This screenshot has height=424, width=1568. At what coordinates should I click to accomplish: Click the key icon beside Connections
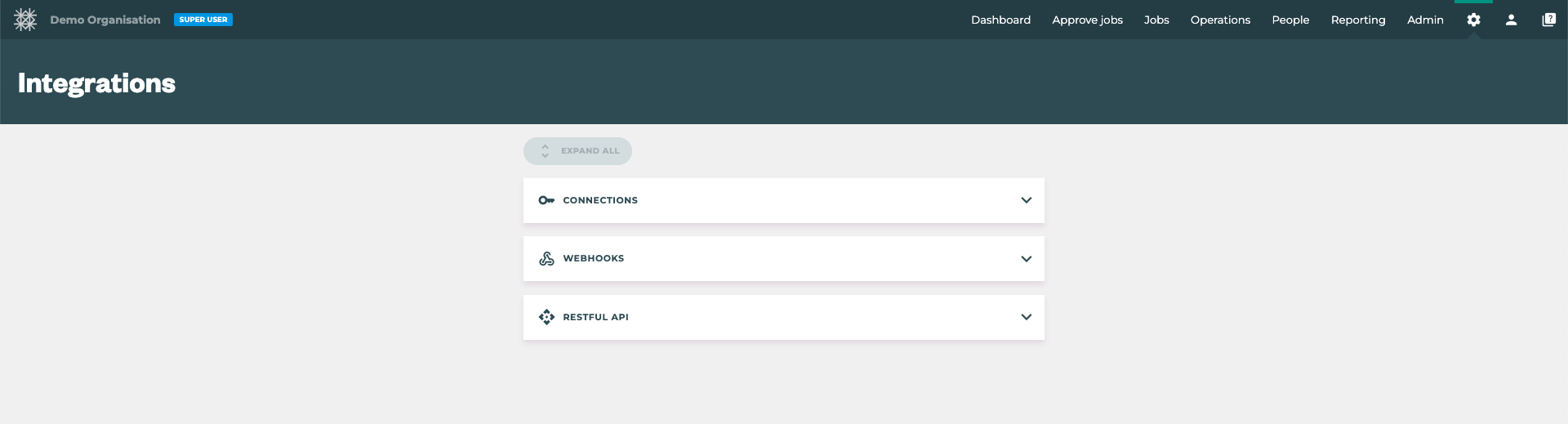click(546, 200)
